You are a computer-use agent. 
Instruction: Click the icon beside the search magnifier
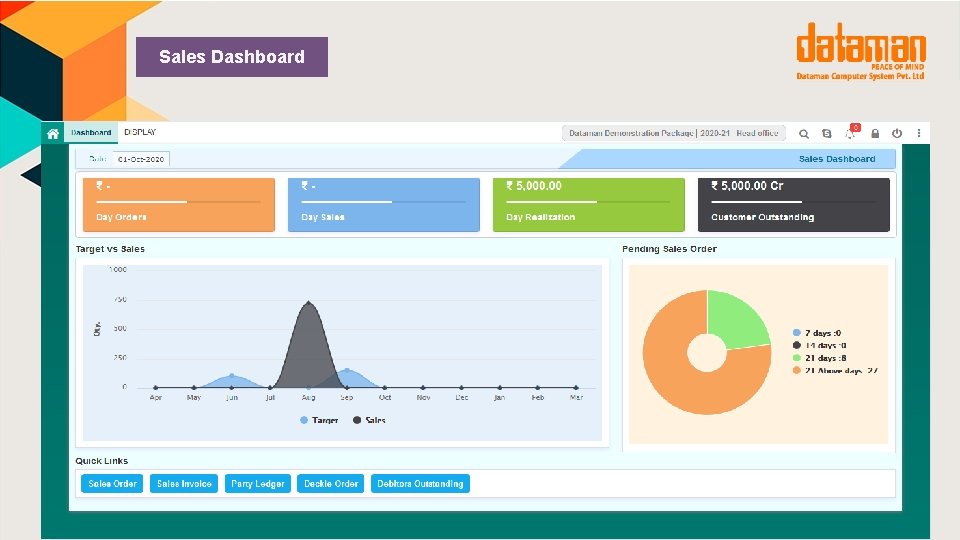pos(827,133)
